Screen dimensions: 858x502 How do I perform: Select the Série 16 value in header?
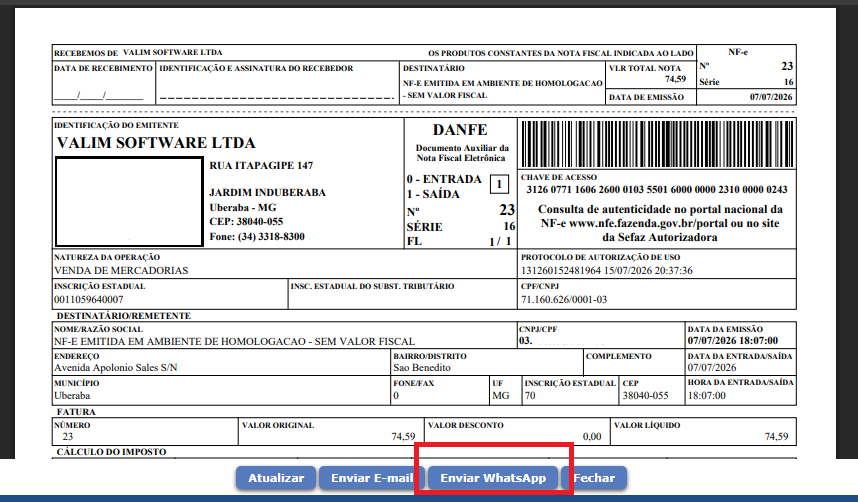click(x=789, y=82)
